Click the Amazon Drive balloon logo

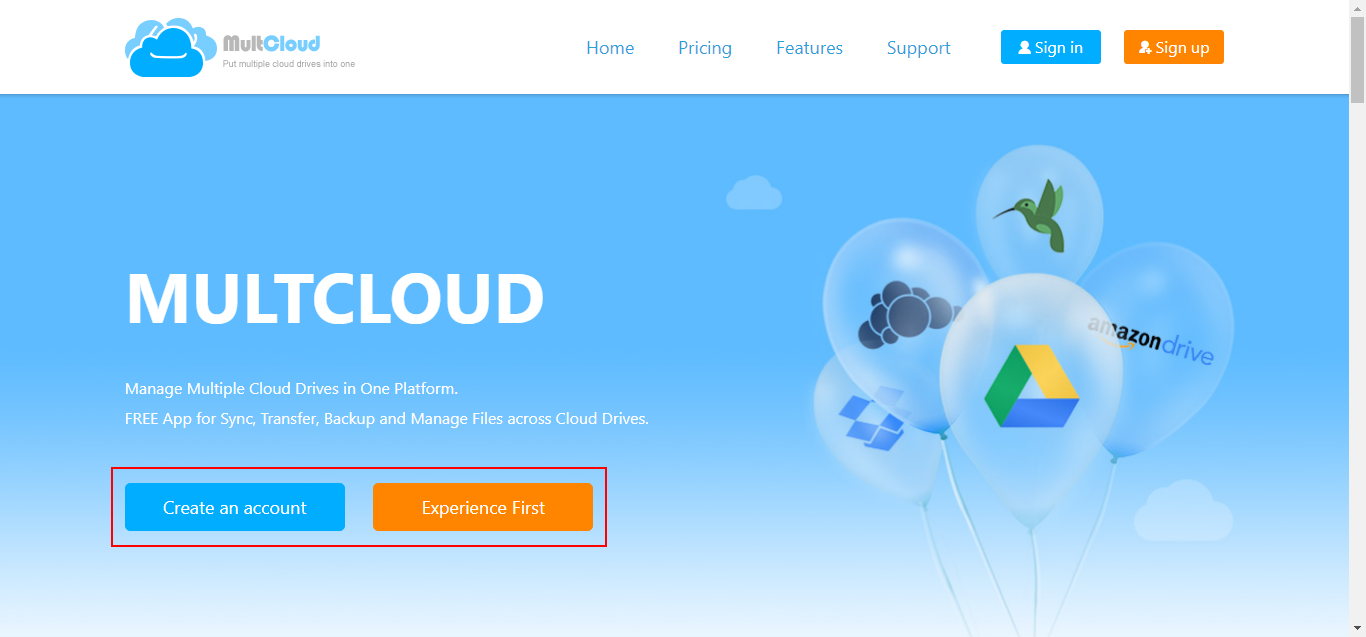1151,340
